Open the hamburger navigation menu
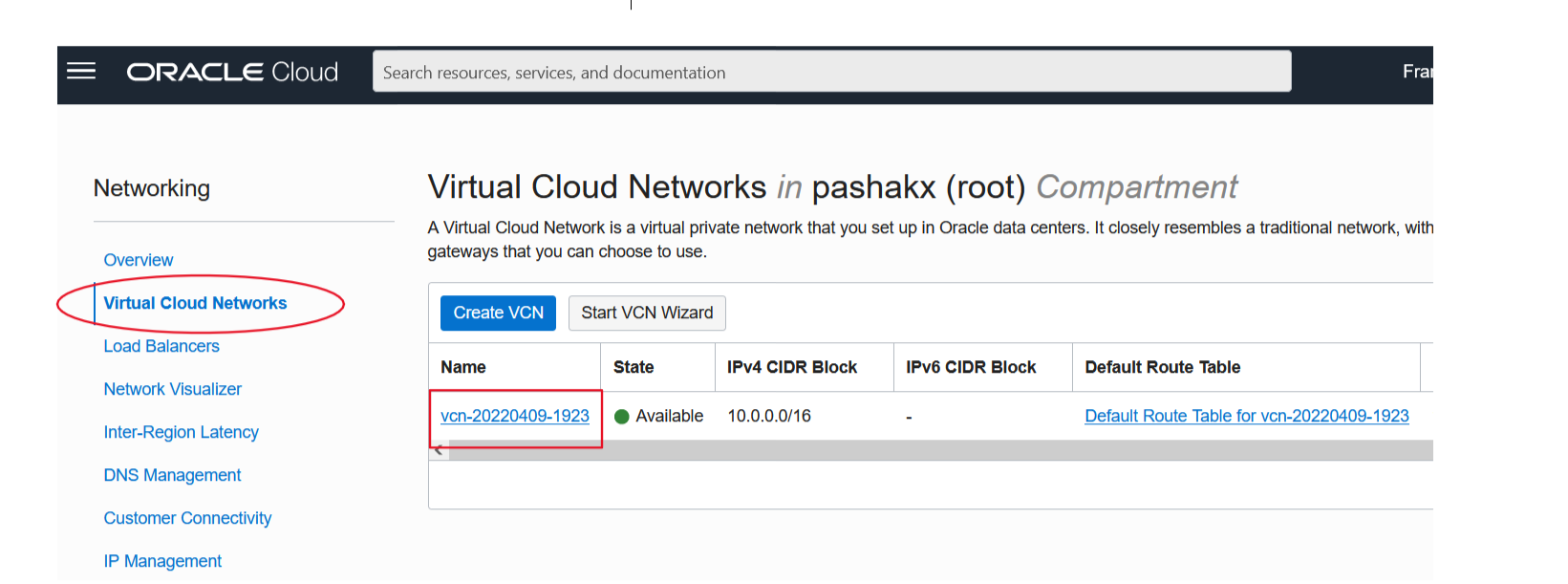 [x=81, y=72]
